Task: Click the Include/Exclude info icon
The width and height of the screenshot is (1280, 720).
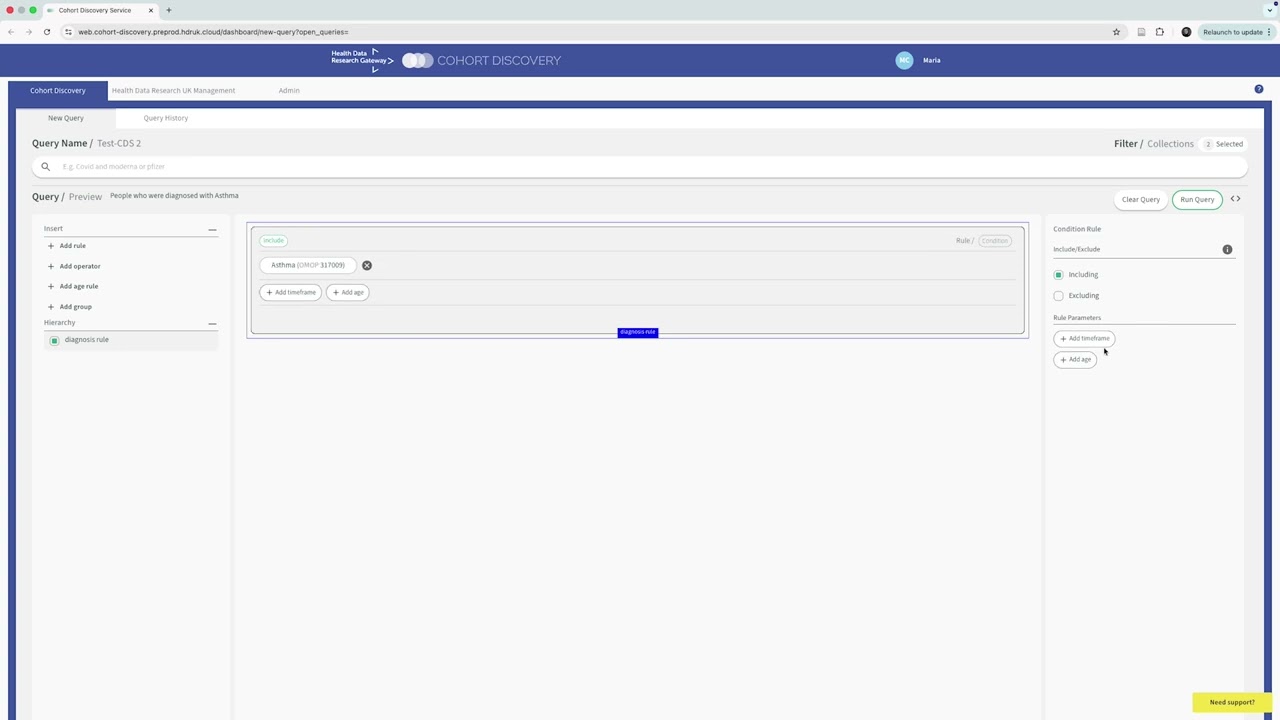Action: pyautogui.click(x=1227, y=249)
